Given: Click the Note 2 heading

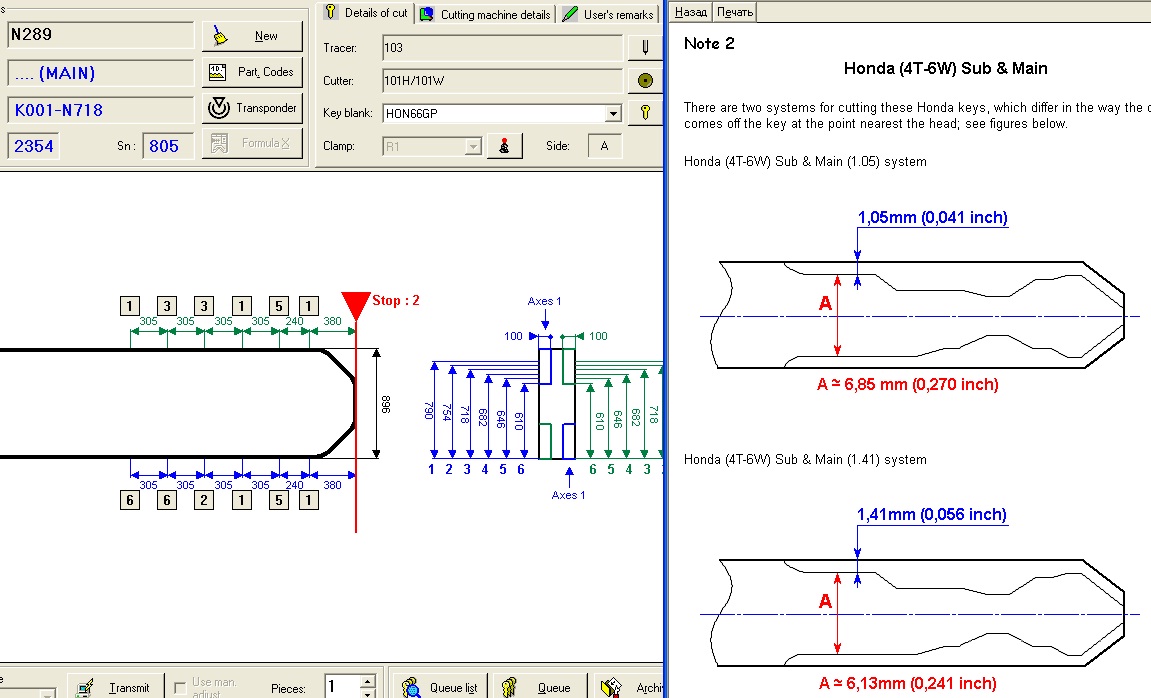Looking at the screenshot, I should pyautogui.click(x=709, y=43).
